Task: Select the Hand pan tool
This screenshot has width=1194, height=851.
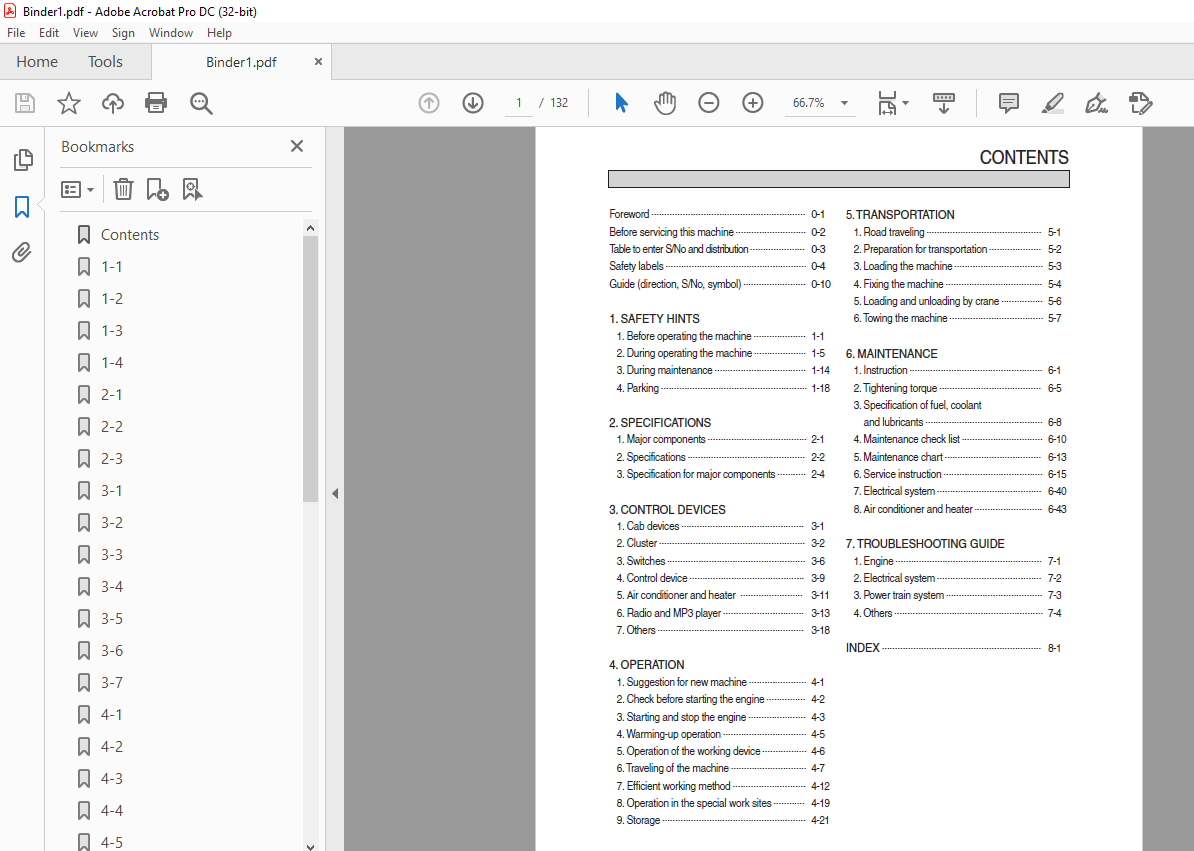Action: 665,103
